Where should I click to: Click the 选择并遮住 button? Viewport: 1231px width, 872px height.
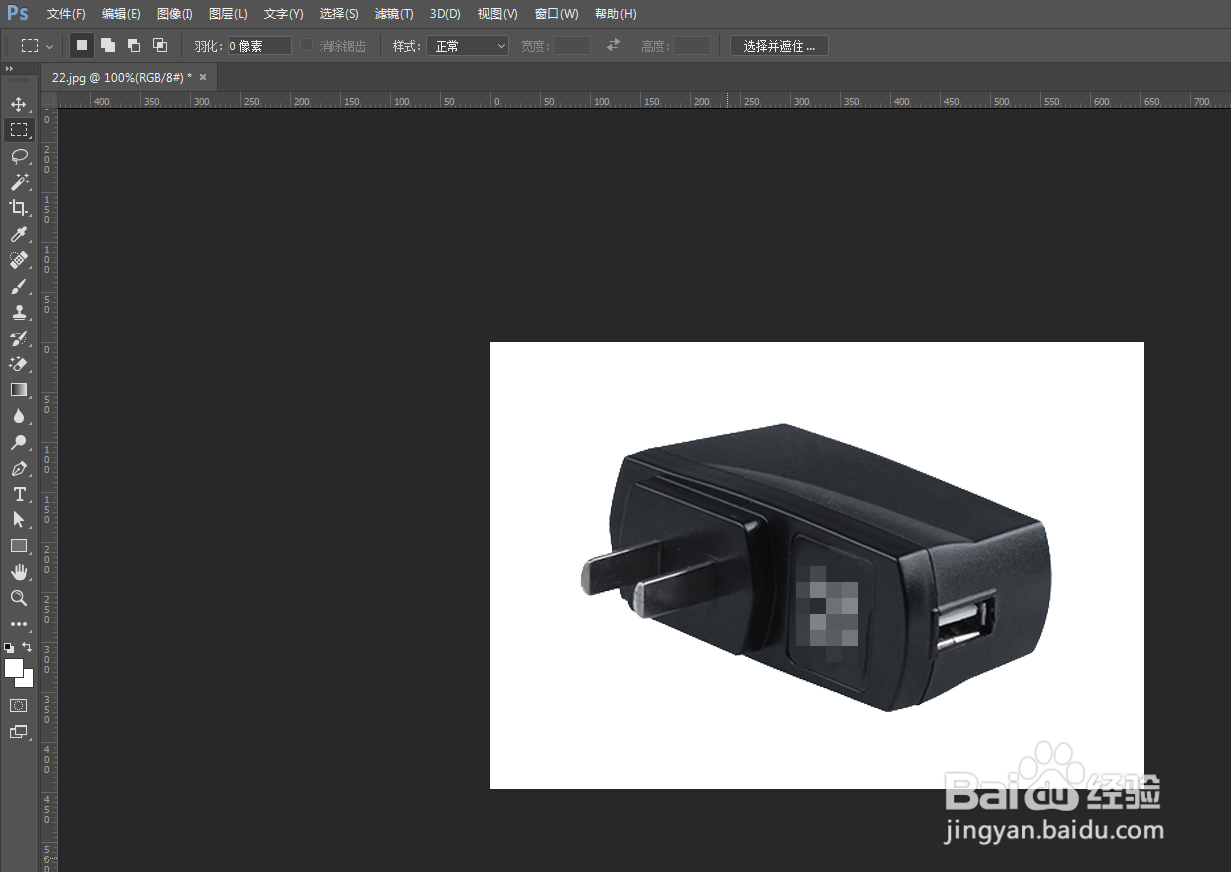pos(779,46)
